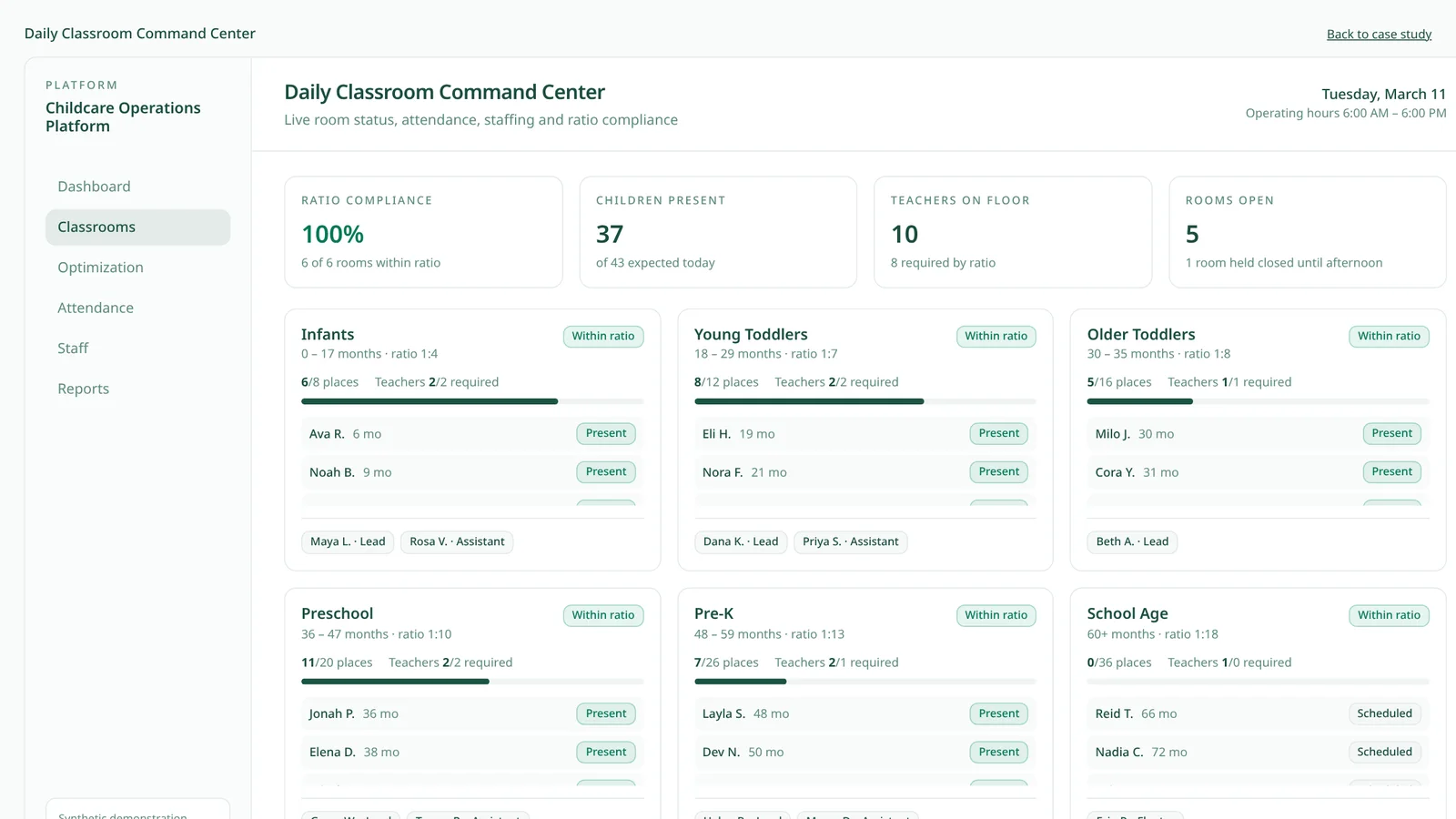Viewport: 1456px width, 819px height.
Task: Click Ava R. Present status badge
Action: pos(606,433)
